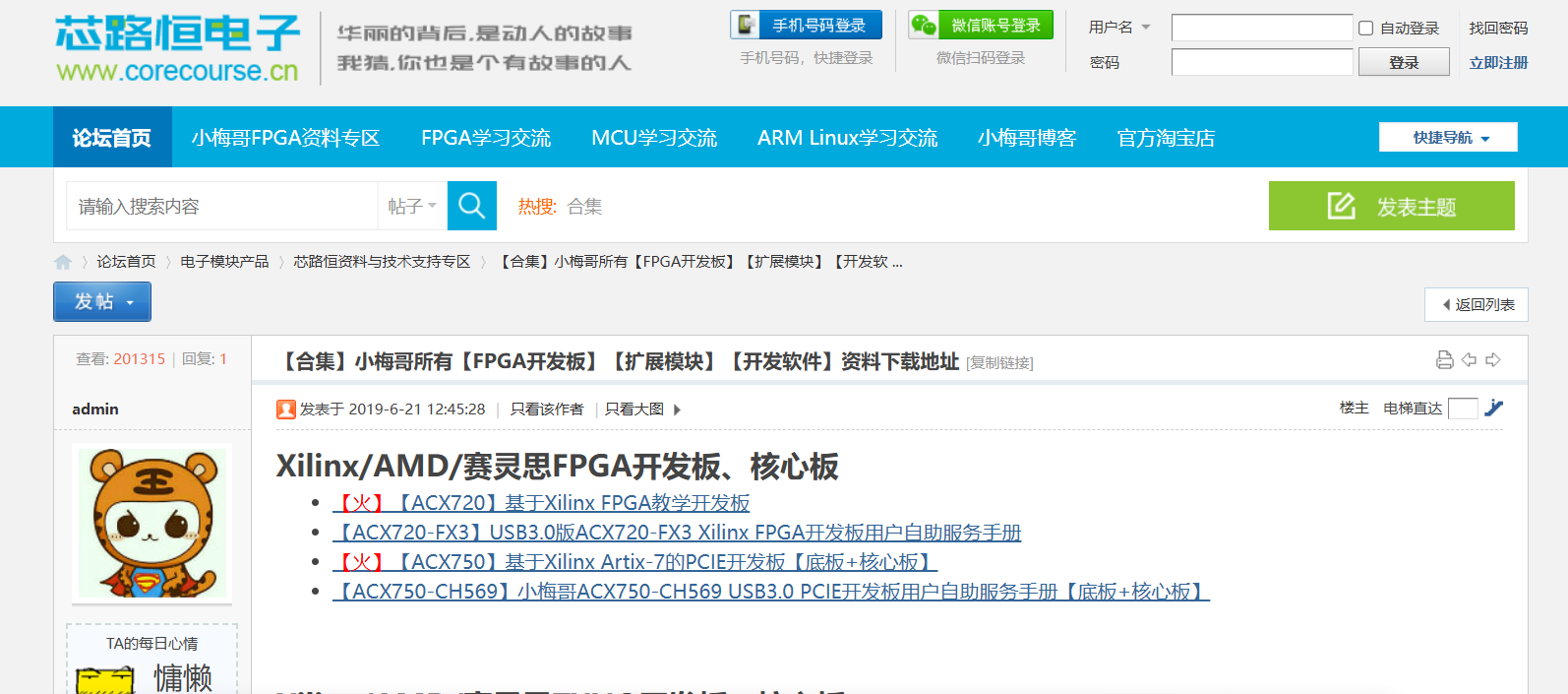Open the MCU学习交流 nav tab
This screenshot has height=694, width=1568.
click(654, 137)
